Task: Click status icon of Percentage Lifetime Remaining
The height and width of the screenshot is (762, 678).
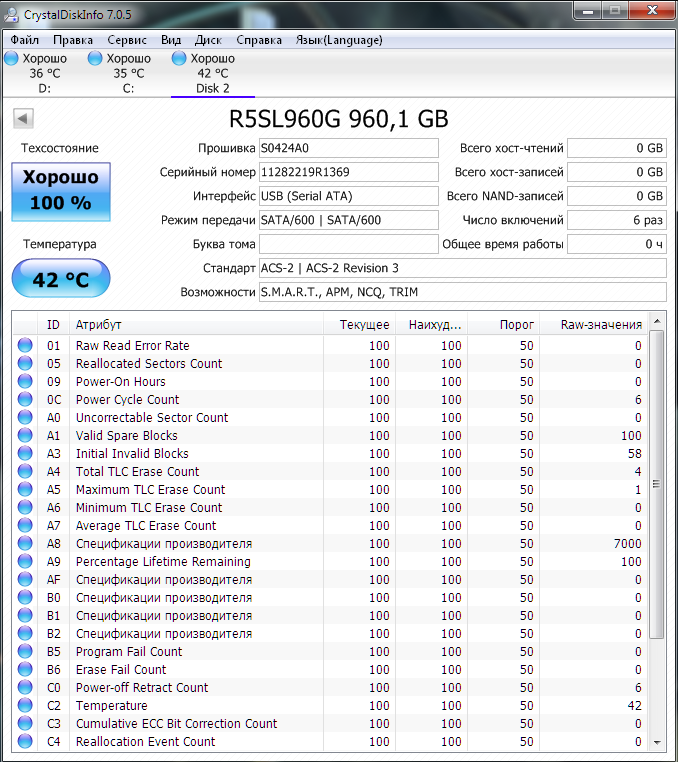Action: 25,561
